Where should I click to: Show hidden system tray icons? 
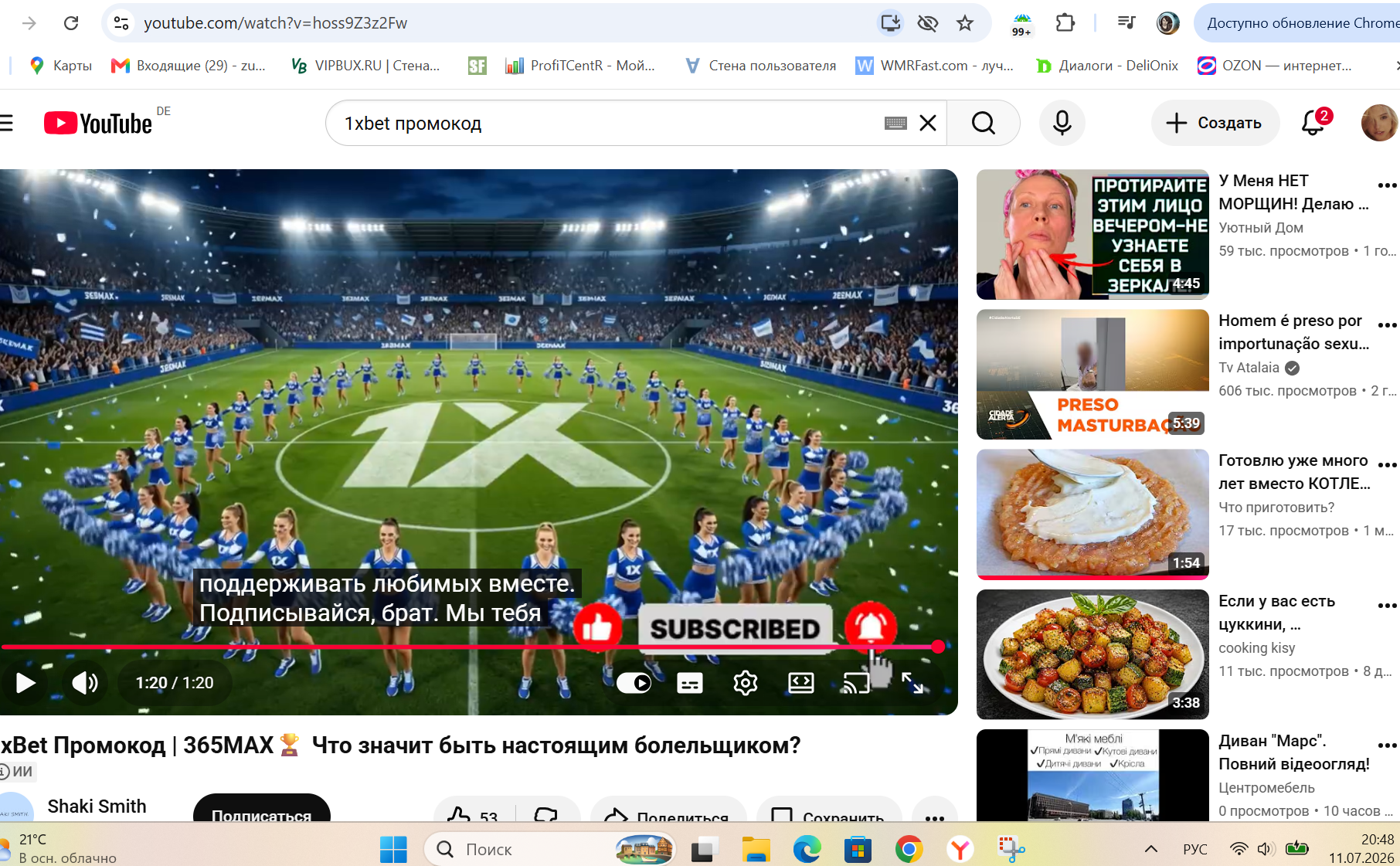(1150, 850)
